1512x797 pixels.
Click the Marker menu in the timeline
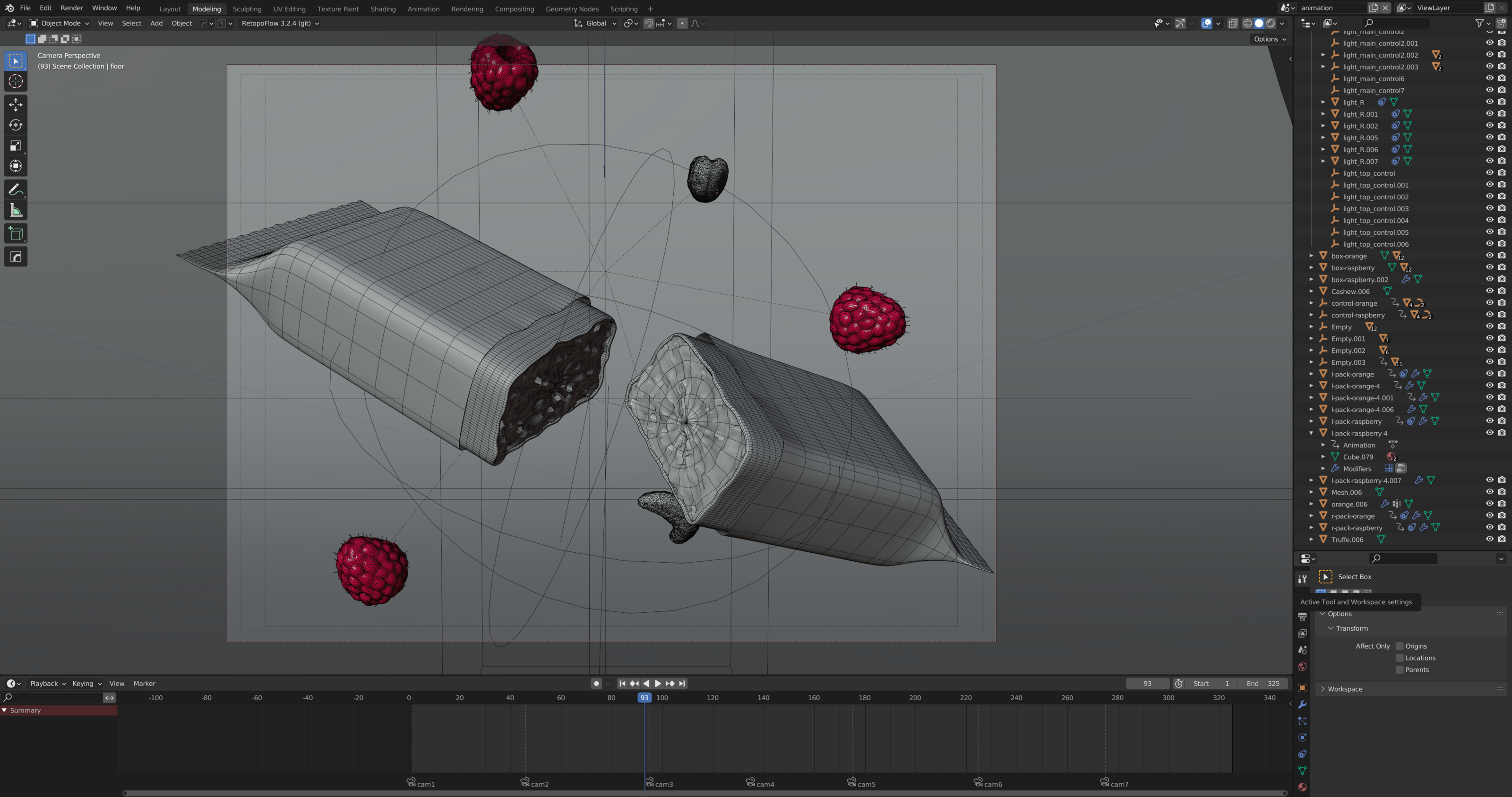[x=144, y=684]
